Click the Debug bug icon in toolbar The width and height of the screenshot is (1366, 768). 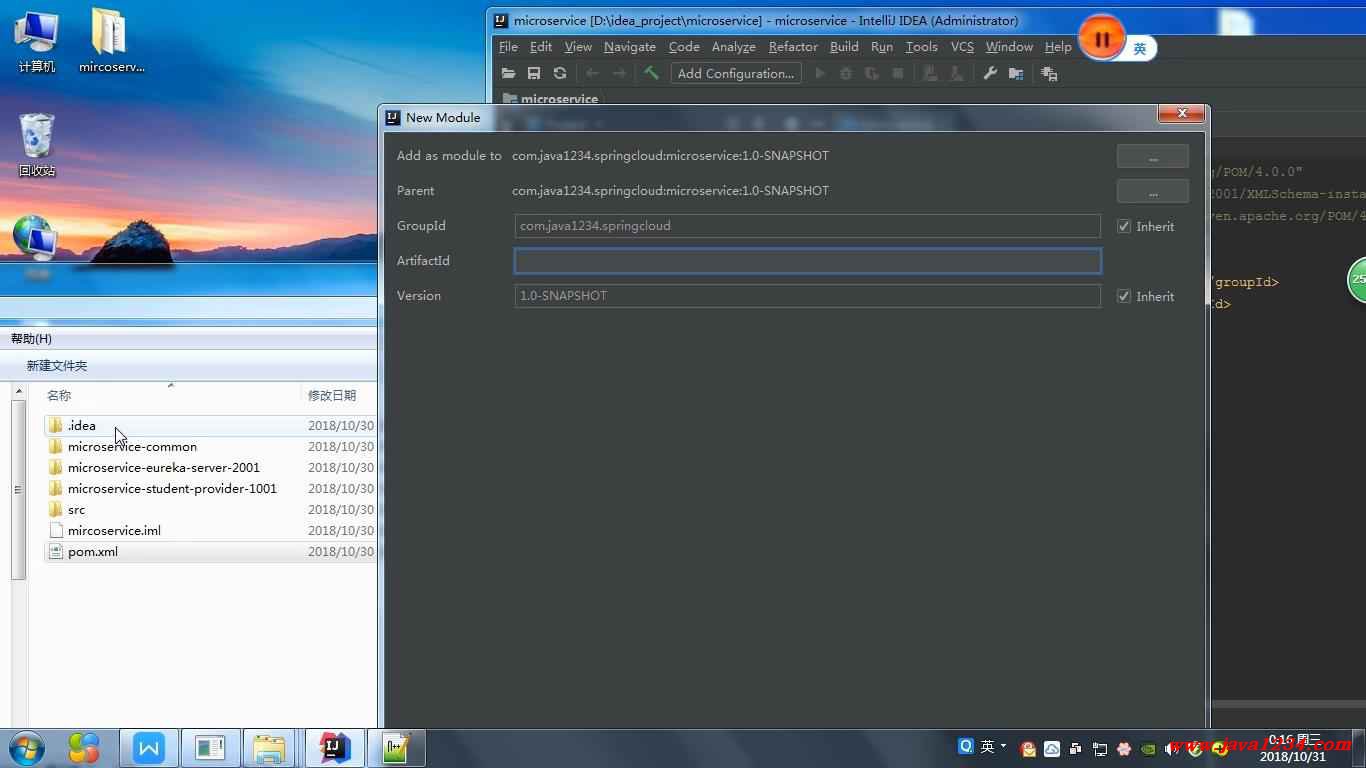click(x=846, y=73)
